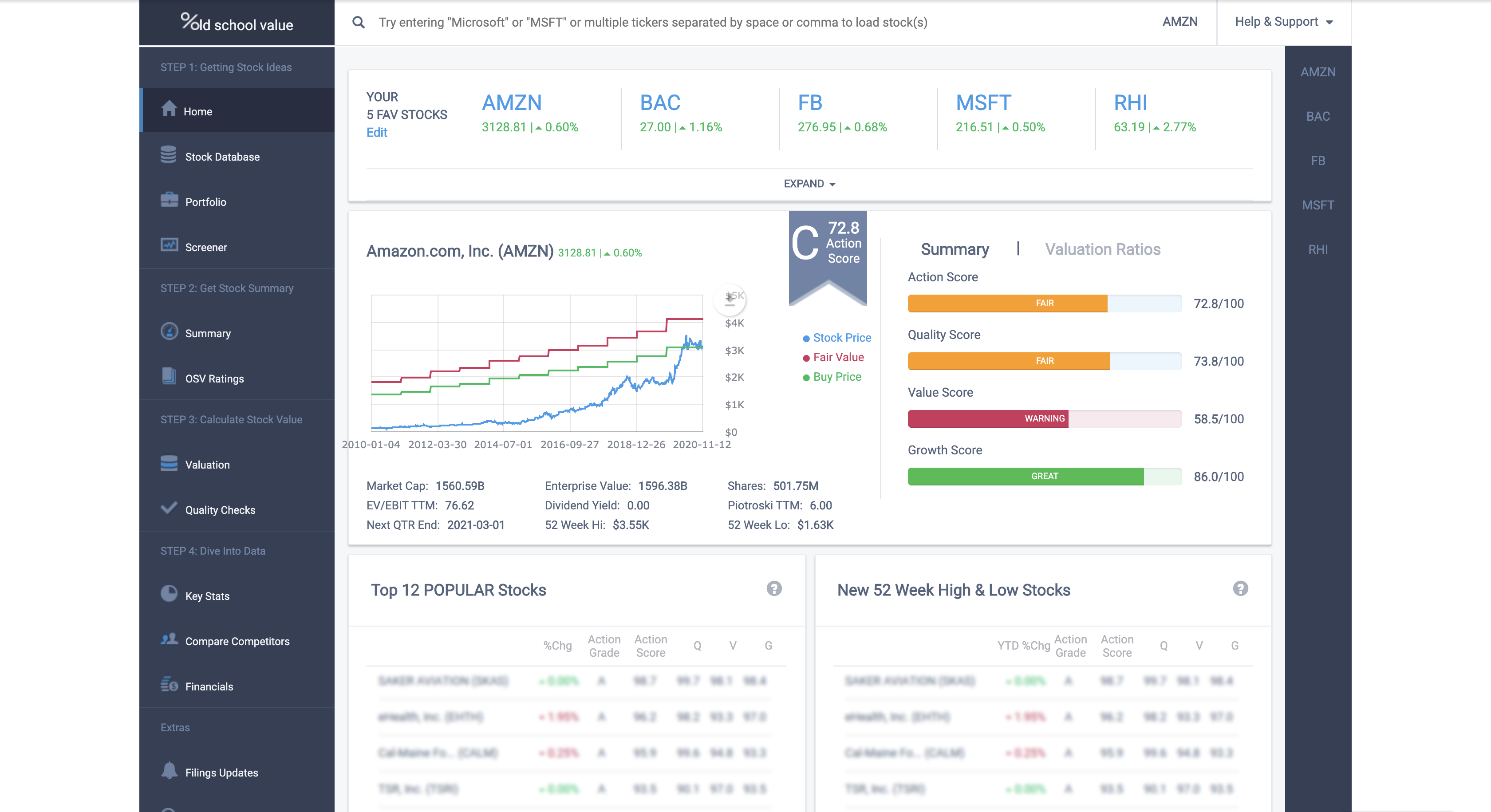Open help for New 52 Week High & Low
The height and width of the screenshot is (812, 1491).
pos(1240,589)
